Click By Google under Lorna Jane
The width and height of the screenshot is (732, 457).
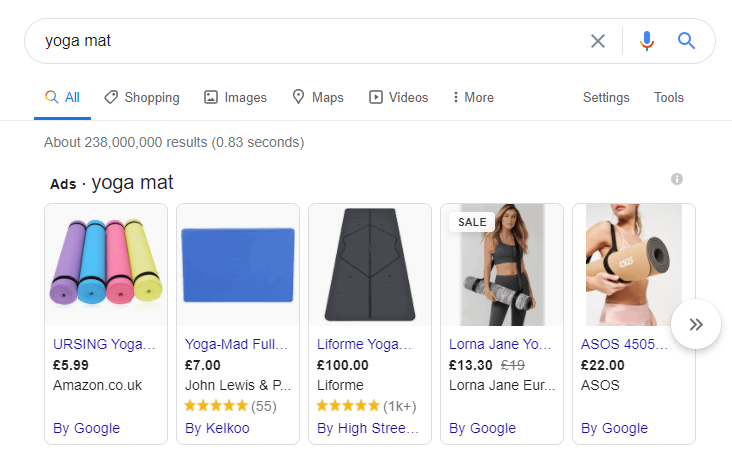click(482, 428)
